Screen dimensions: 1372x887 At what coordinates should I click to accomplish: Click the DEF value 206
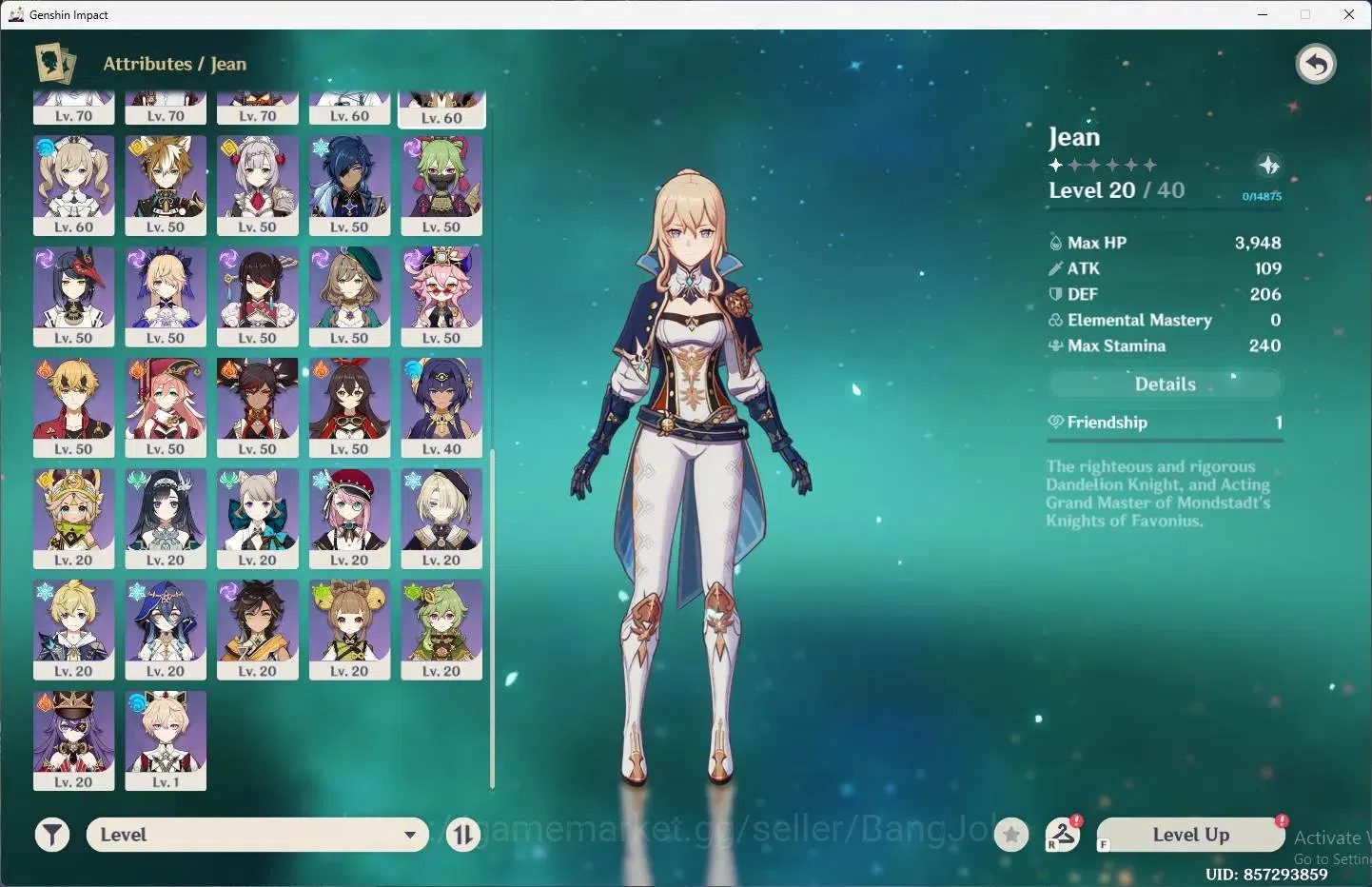(1265, 294)
